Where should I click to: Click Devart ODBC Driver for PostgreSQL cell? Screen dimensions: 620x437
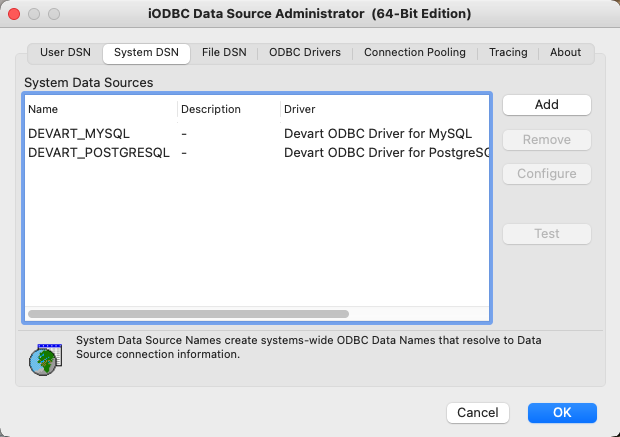386,153
